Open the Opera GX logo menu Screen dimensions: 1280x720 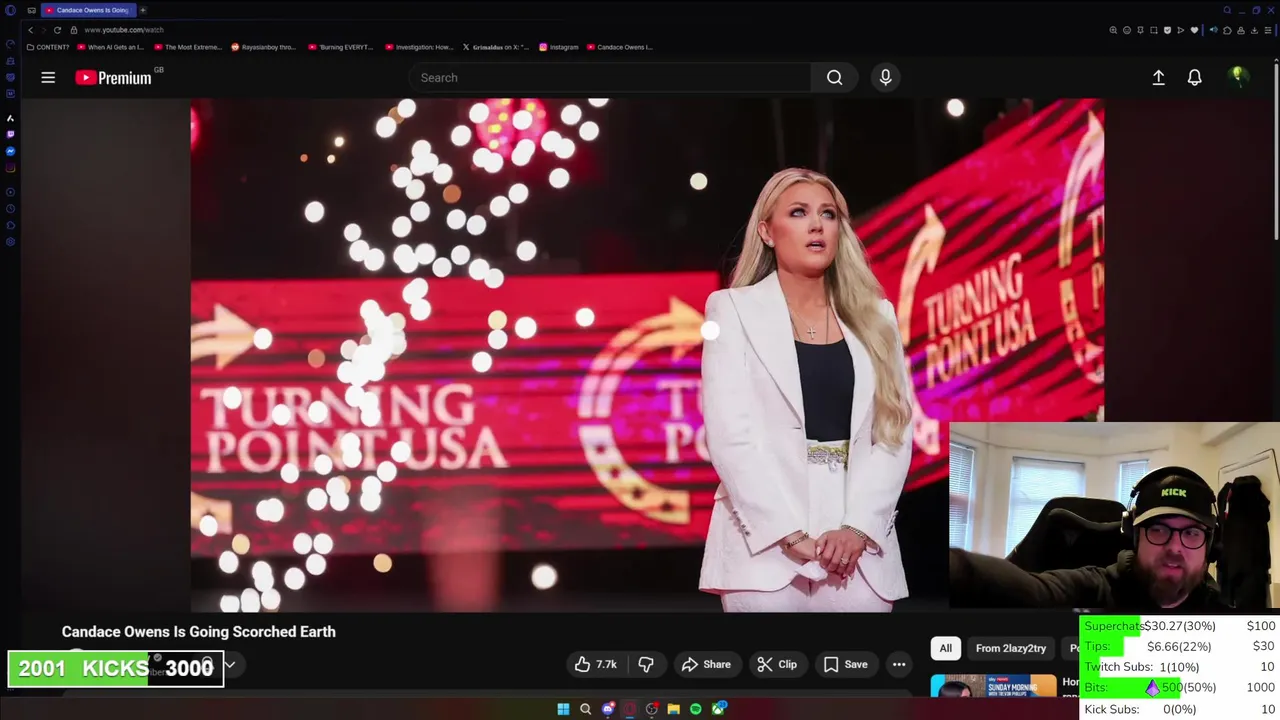[10, 10]
